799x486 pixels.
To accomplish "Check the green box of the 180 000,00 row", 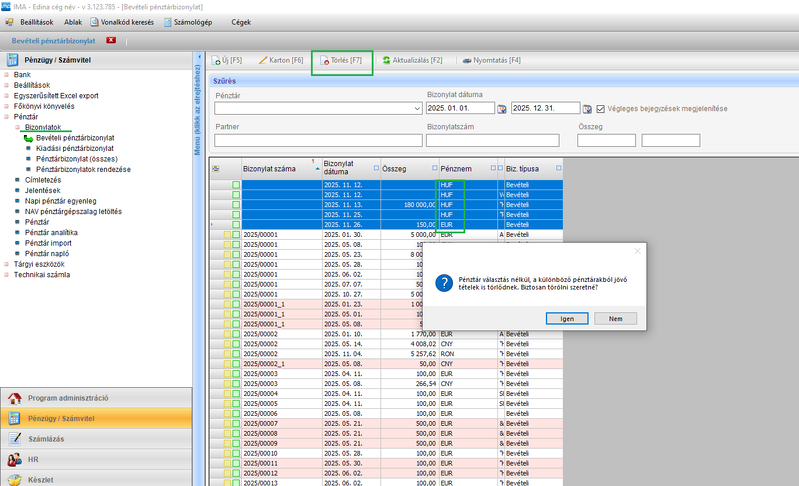I will [x=237, y=205].
